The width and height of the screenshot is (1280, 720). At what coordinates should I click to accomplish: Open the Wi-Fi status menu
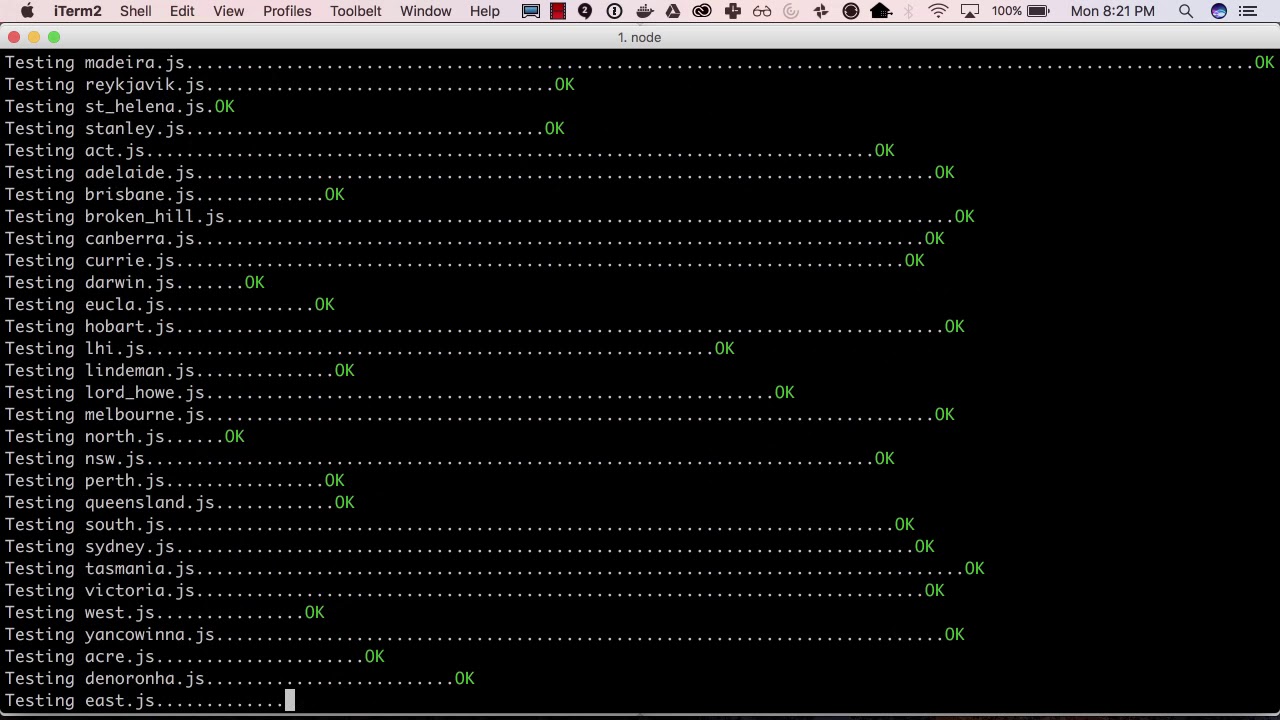pos(938,11)
